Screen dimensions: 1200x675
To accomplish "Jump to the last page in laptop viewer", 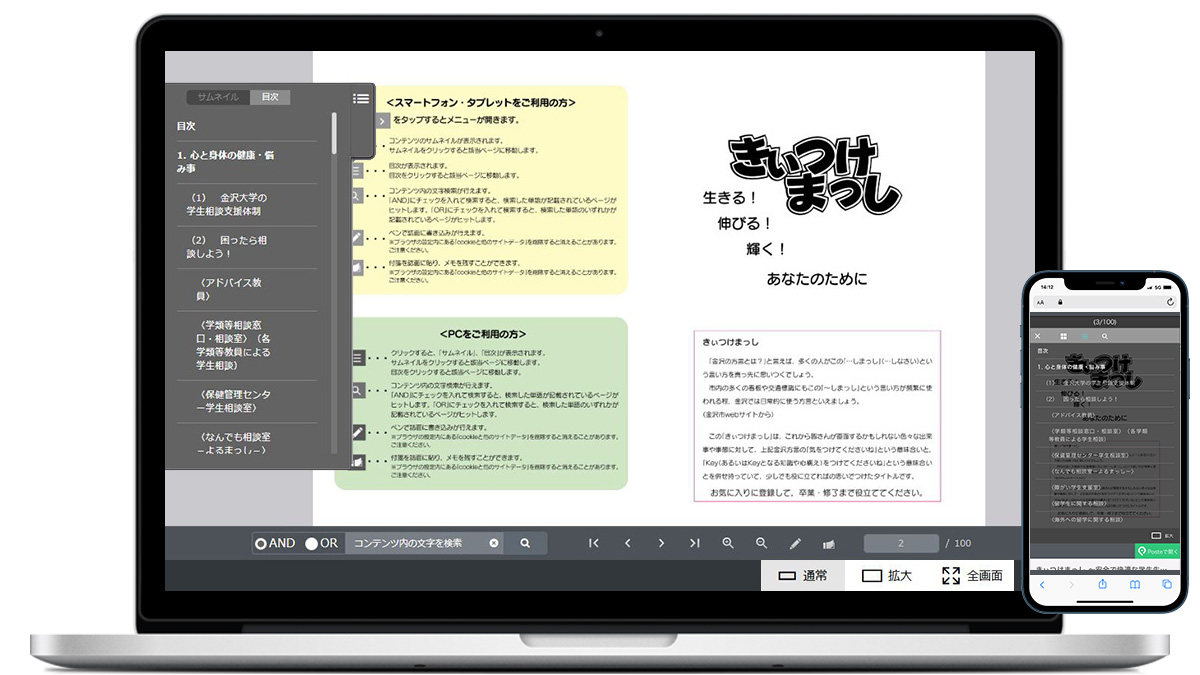I will [x=694, y=543].
